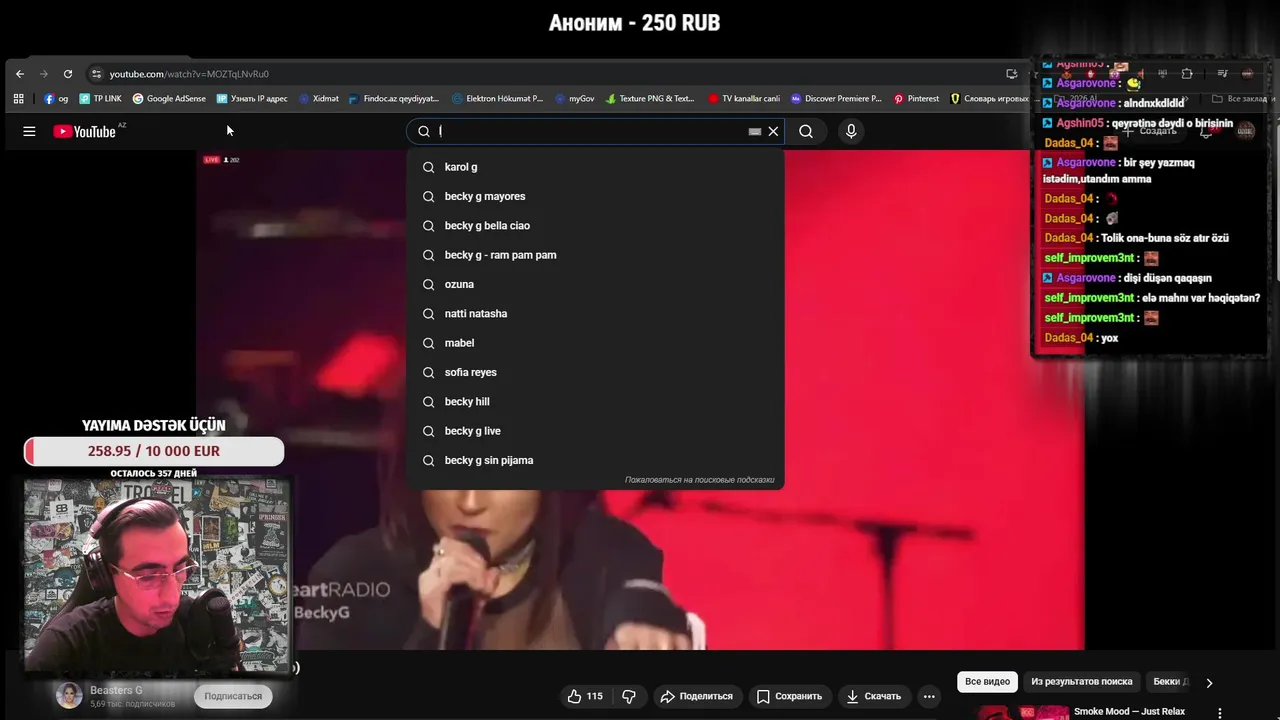The height and width of the screenshot is (720, 1280).
Task: Click the Поделиться share button
Action: [x=697, y=696]
